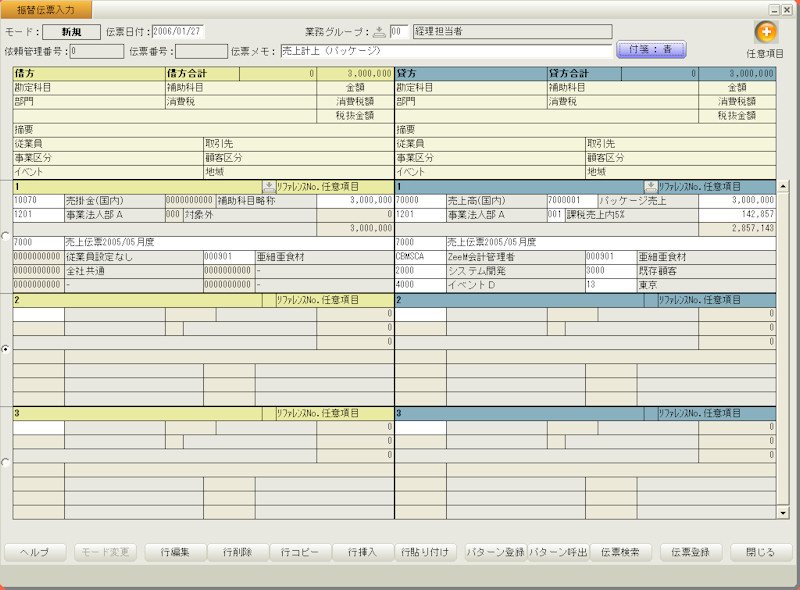Click 全社共通 cell in debit side
The image size is (800, 590).
pos(134,271)
